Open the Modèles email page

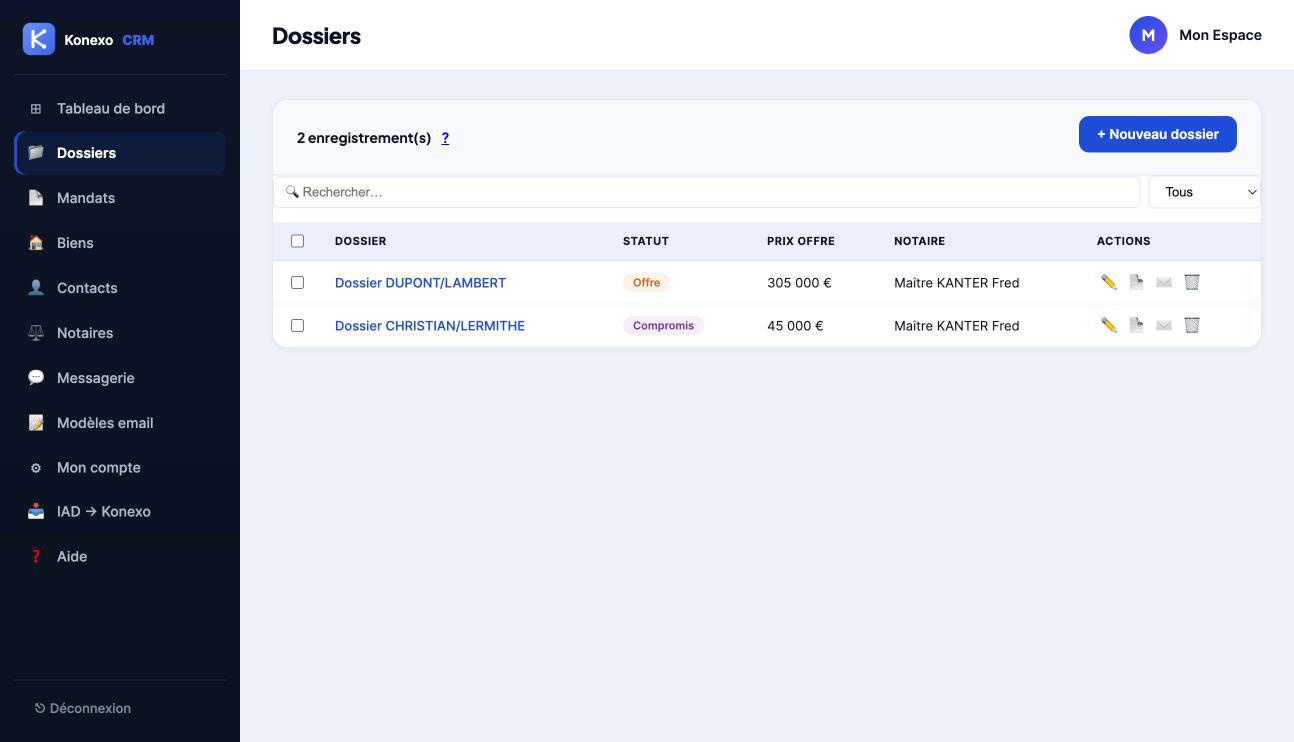(120, 423)
